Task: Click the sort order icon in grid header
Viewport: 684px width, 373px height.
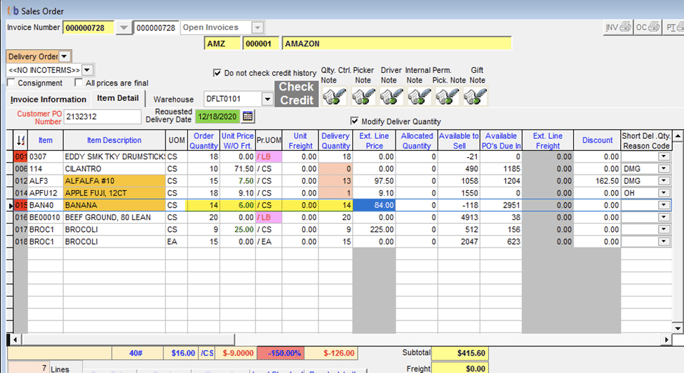Action: click(x=21, y=140)
